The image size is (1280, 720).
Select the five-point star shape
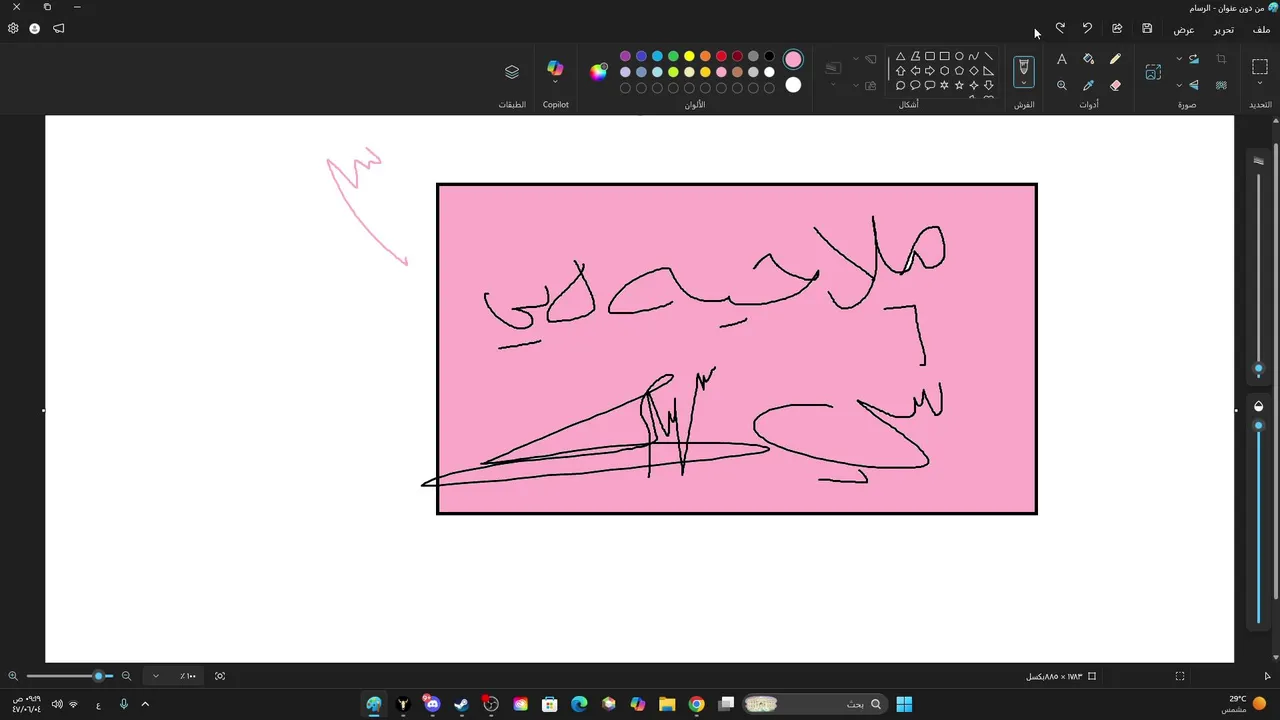[x=959, y=85]
